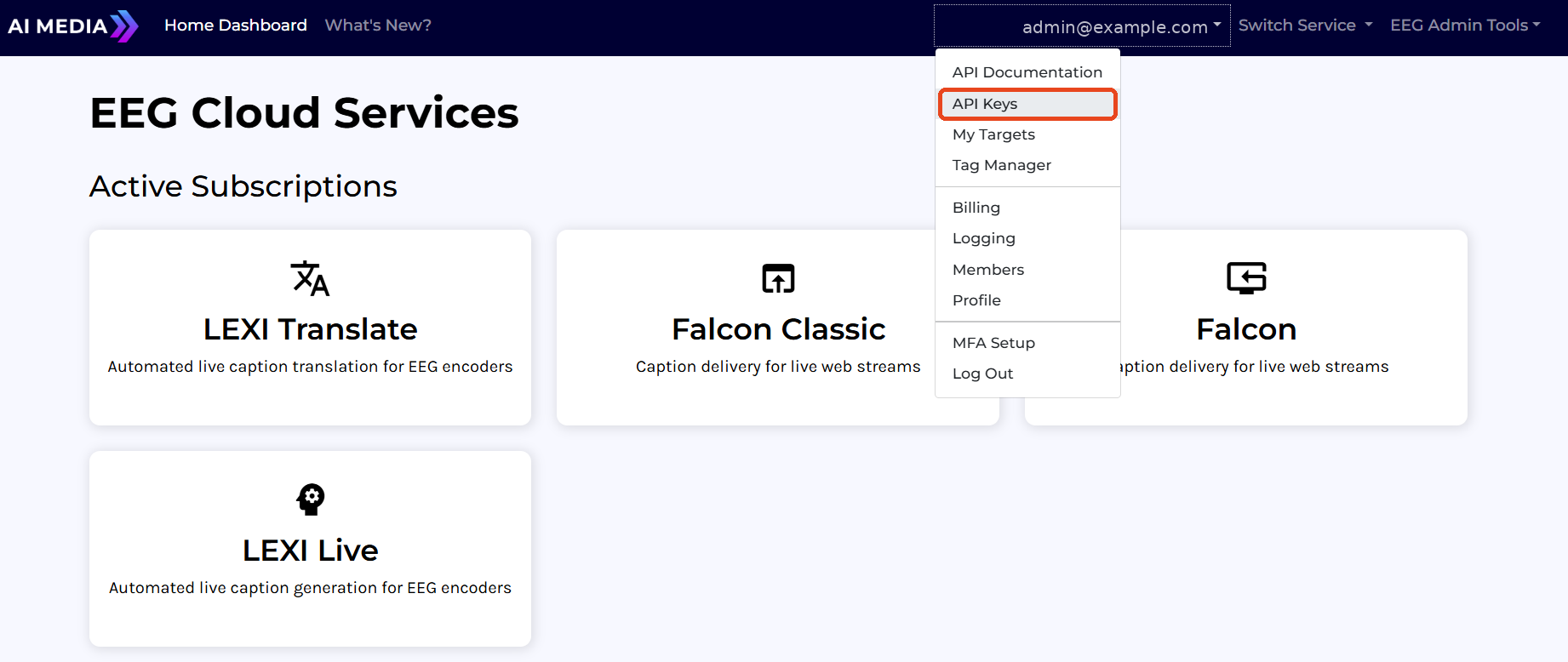This screenshot has height=662, width=1568.
Task: Go to Home Dashboard
Action: (x=236, y=26)
